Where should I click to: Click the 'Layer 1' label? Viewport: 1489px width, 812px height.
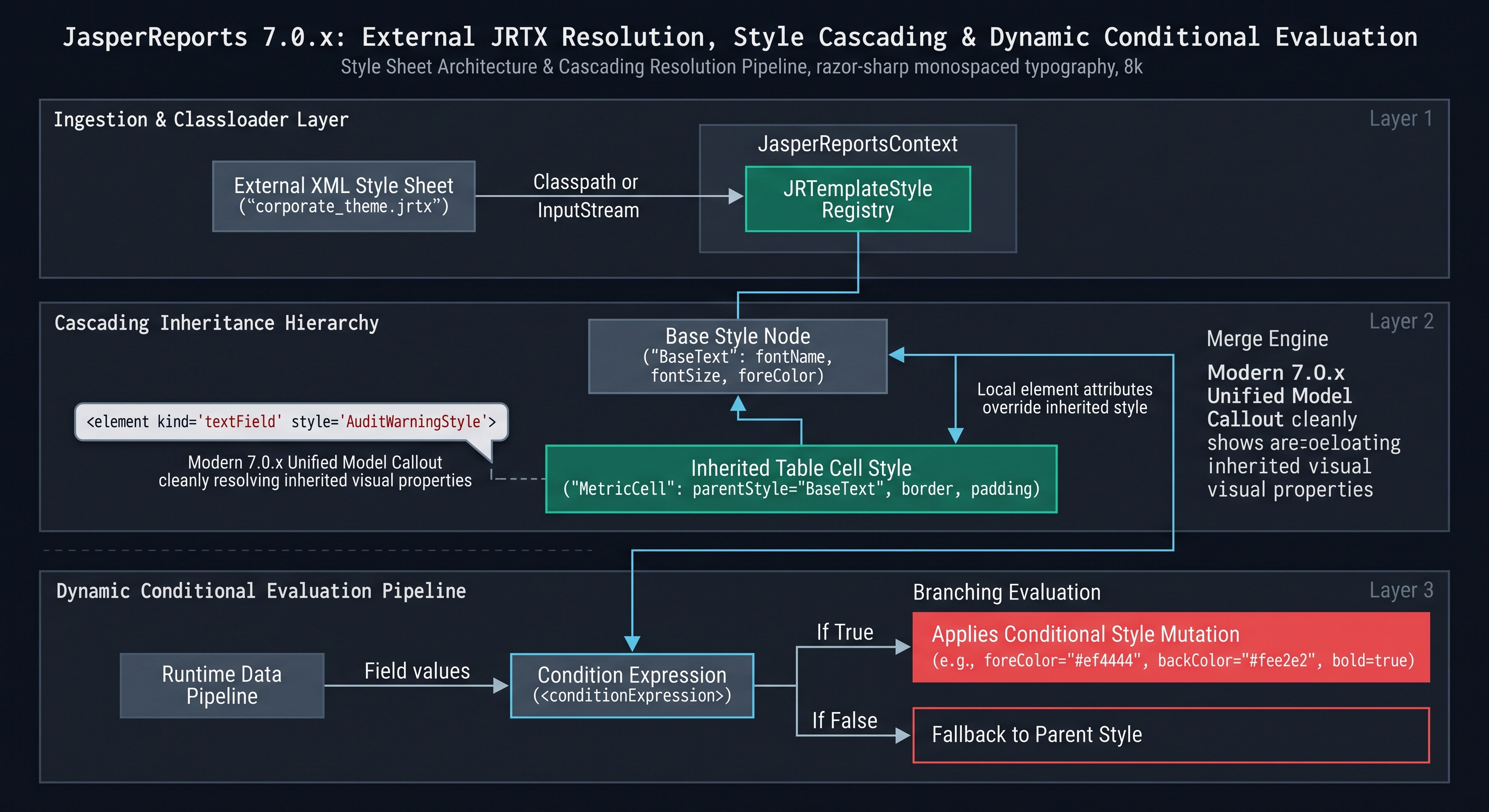coord(1401,118)
